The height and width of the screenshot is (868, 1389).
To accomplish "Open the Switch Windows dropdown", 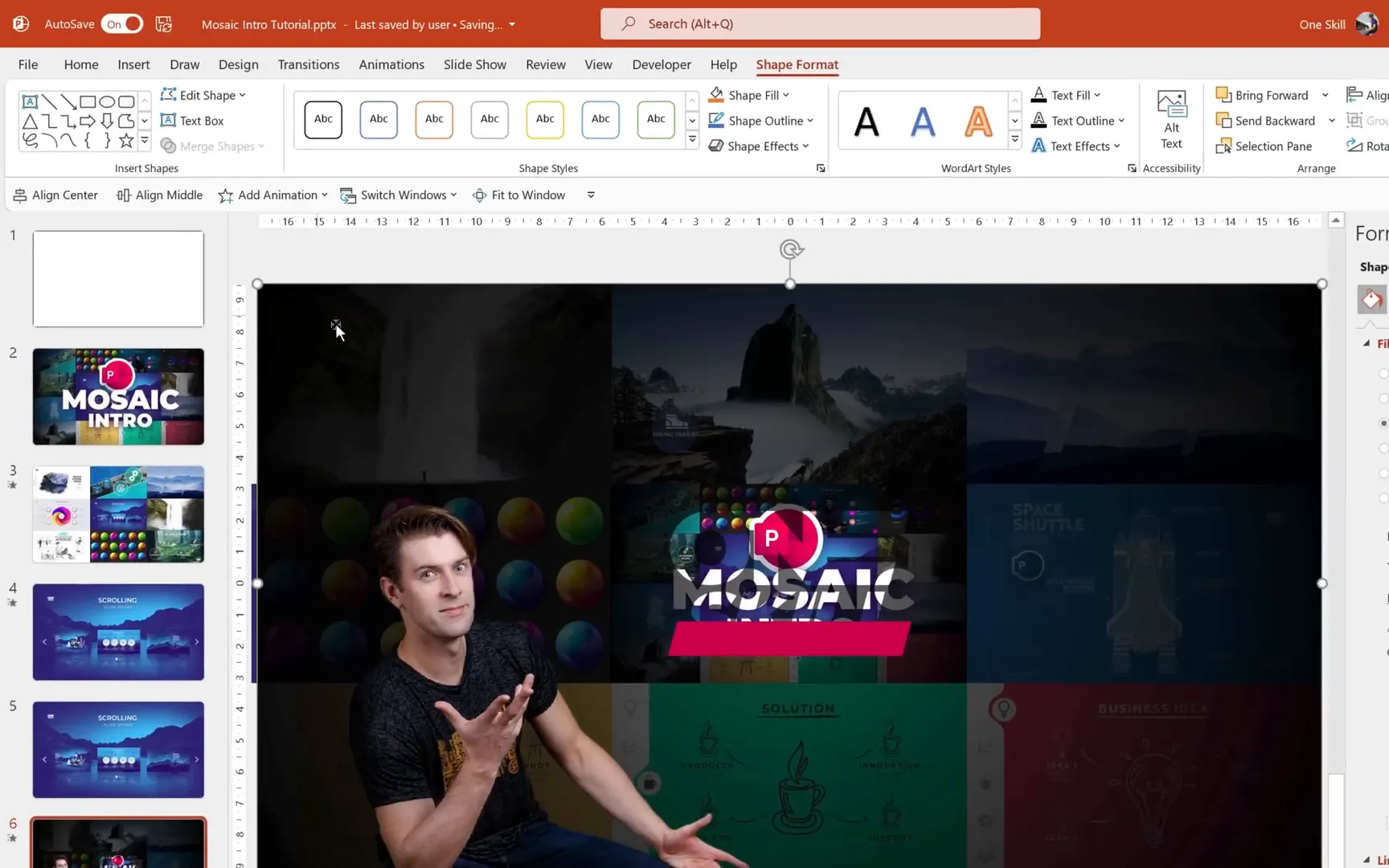I will point(399,195).
